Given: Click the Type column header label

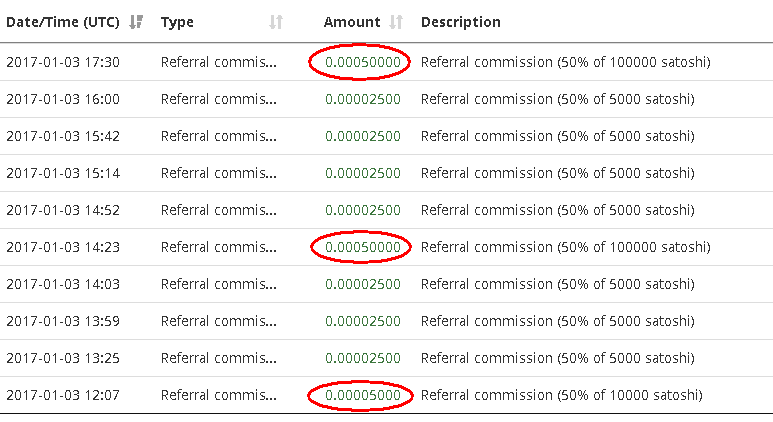Looking at the screenshot, I should pos(177,22).
